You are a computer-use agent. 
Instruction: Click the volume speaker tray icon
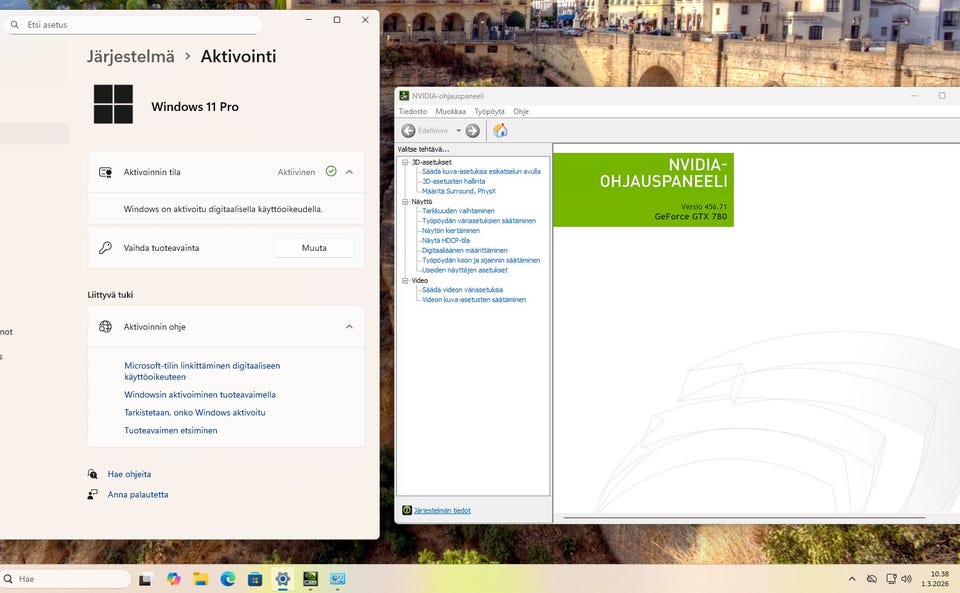coord(907,579)
